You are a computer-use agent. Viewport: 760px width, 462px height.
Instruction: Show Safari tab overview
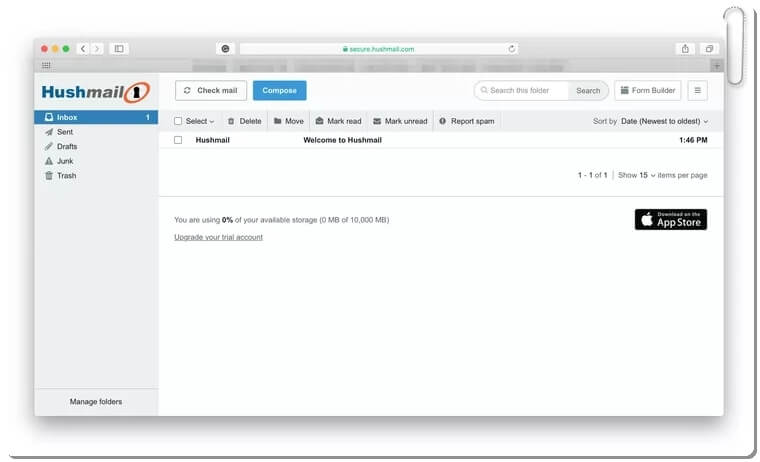709,49
